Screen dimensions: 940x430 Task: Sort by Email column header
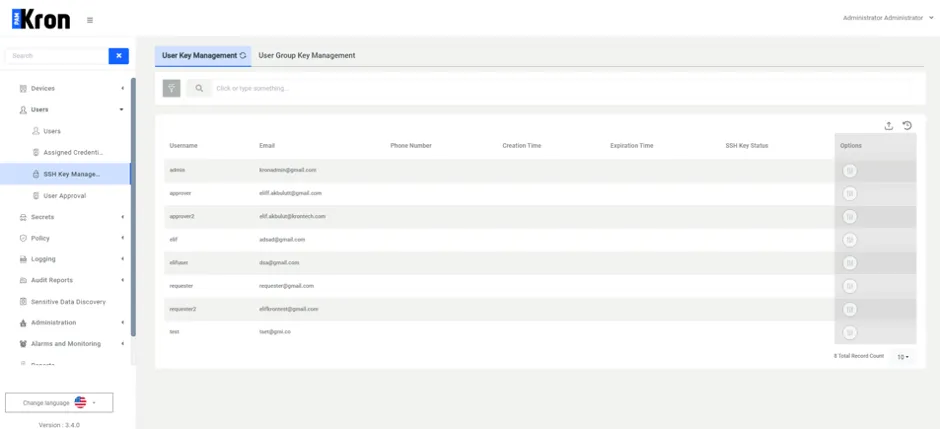[x=267, y=146]
